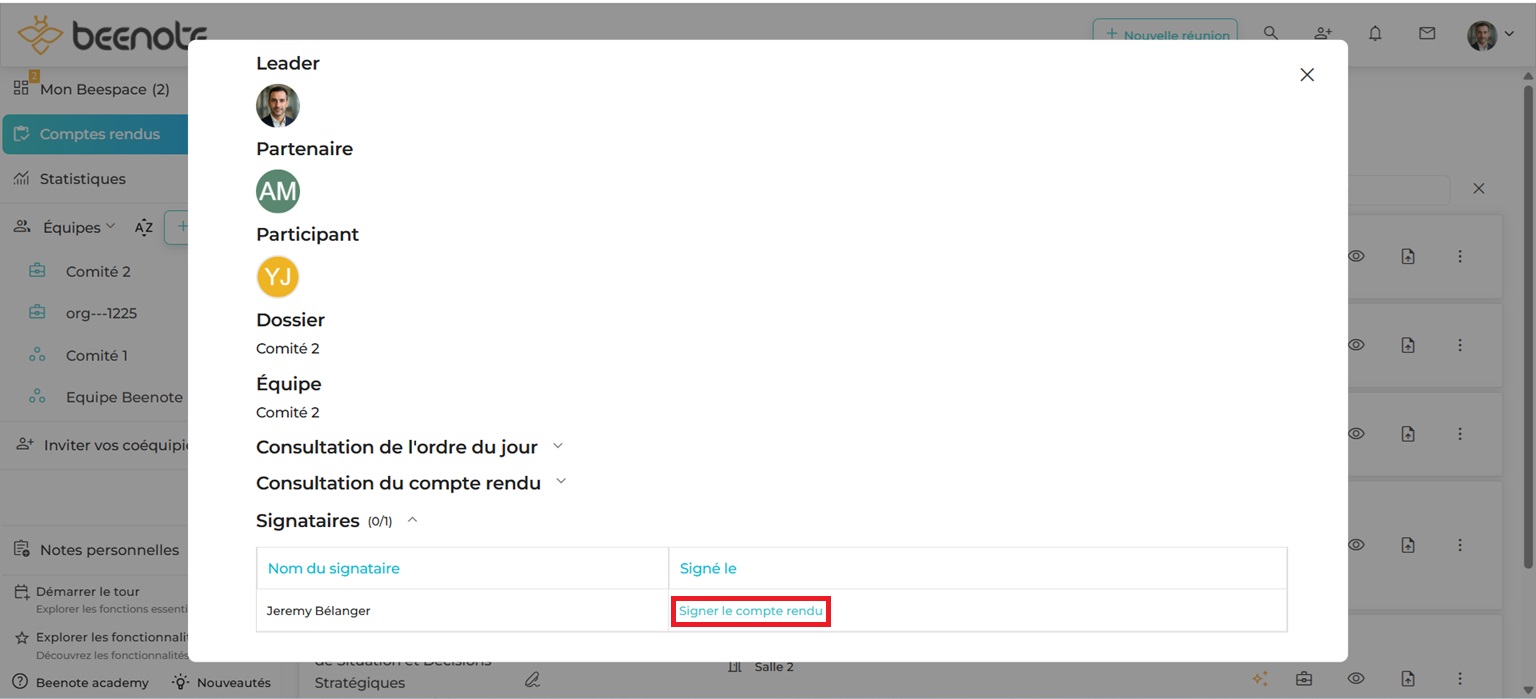Viewport: 1536px width, 699px height.
Task: Click the AI sparkle icon in bottom row
Action: [1260, 678]
